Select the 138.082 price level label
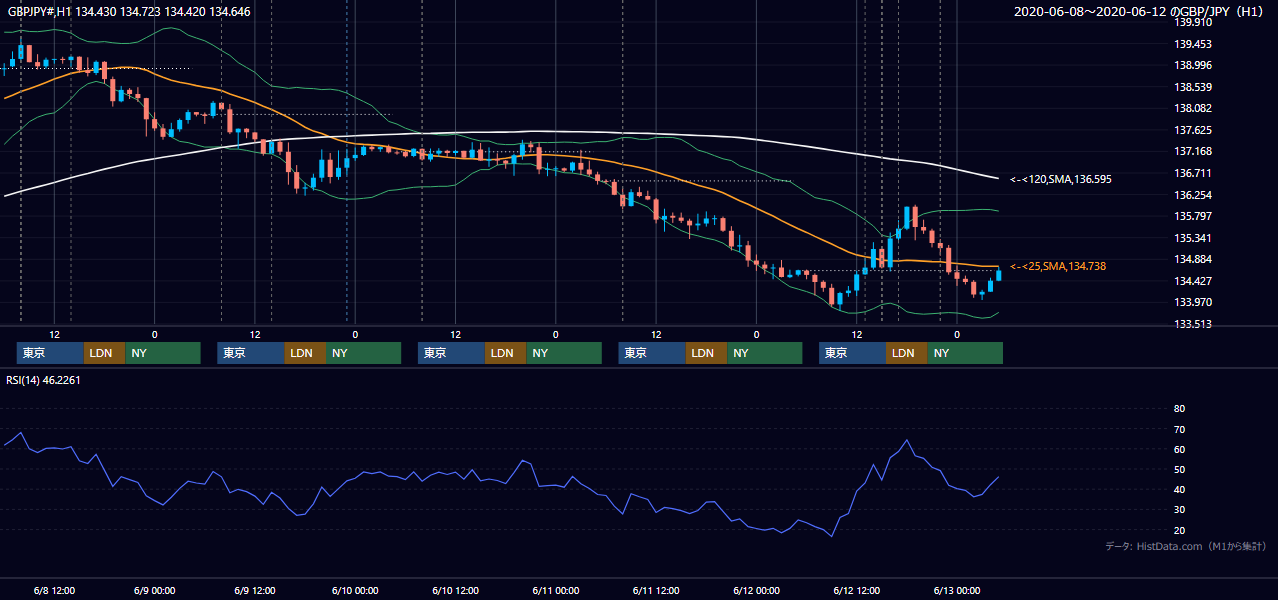1278x600 pixels. 1192,109
